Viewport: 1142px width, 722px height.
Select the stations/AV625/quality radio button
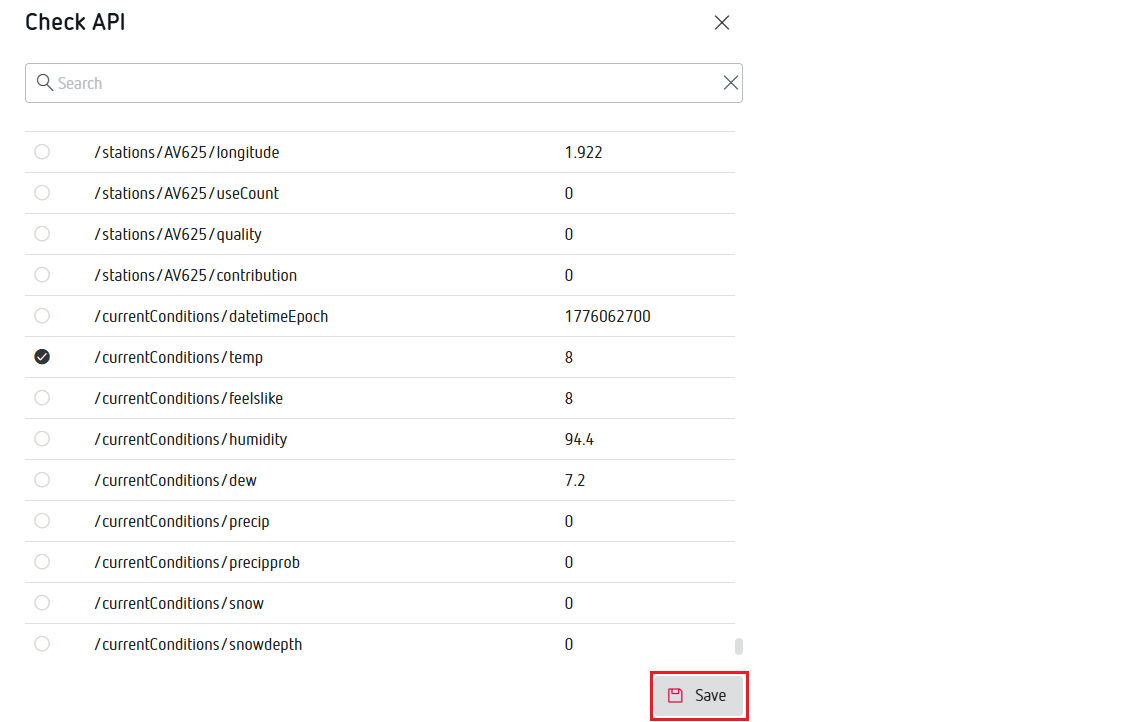[42, 234]
